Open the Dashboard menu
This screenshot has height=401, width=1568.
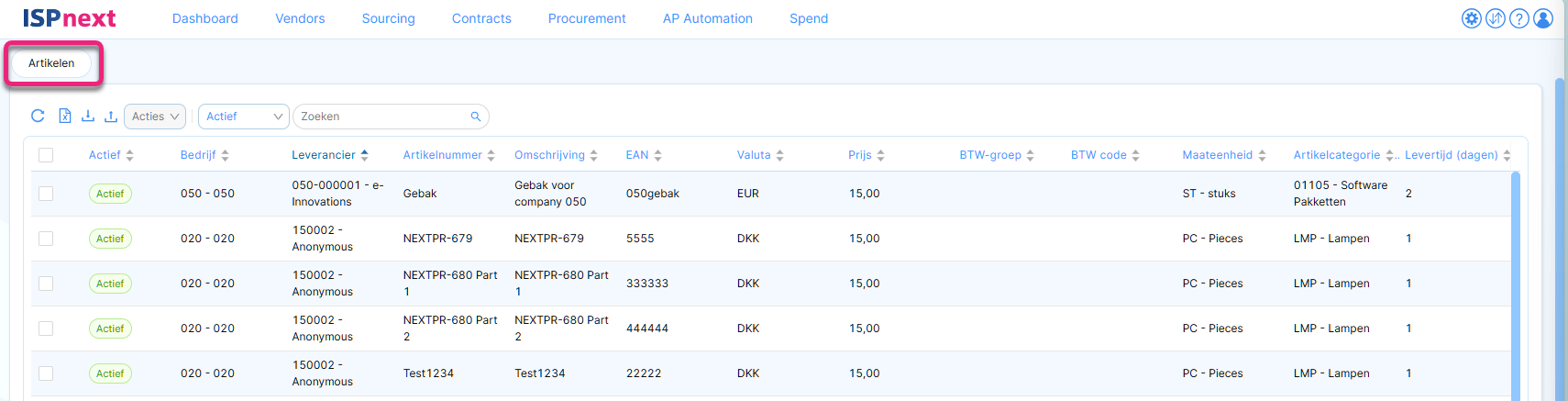[205, 18]
